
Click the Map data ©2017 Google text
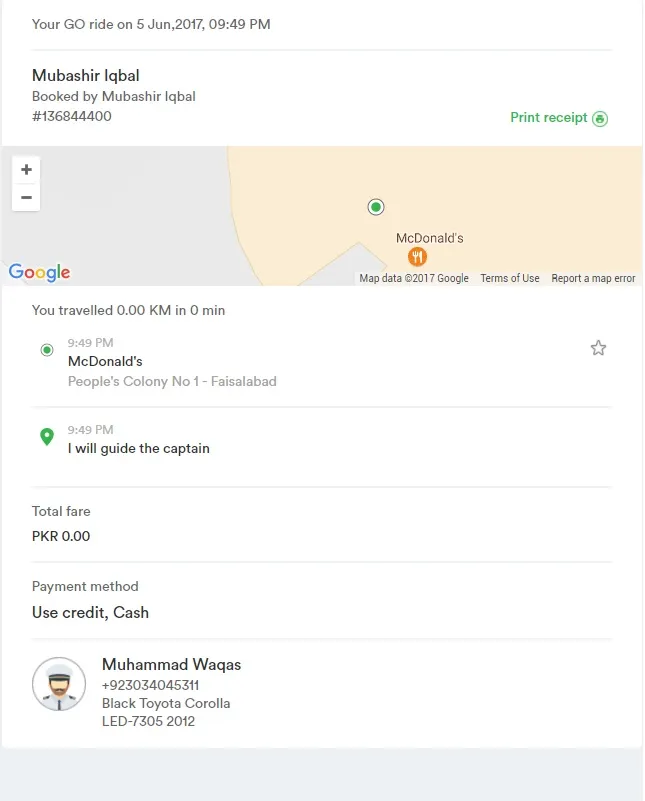click(414, 278)
